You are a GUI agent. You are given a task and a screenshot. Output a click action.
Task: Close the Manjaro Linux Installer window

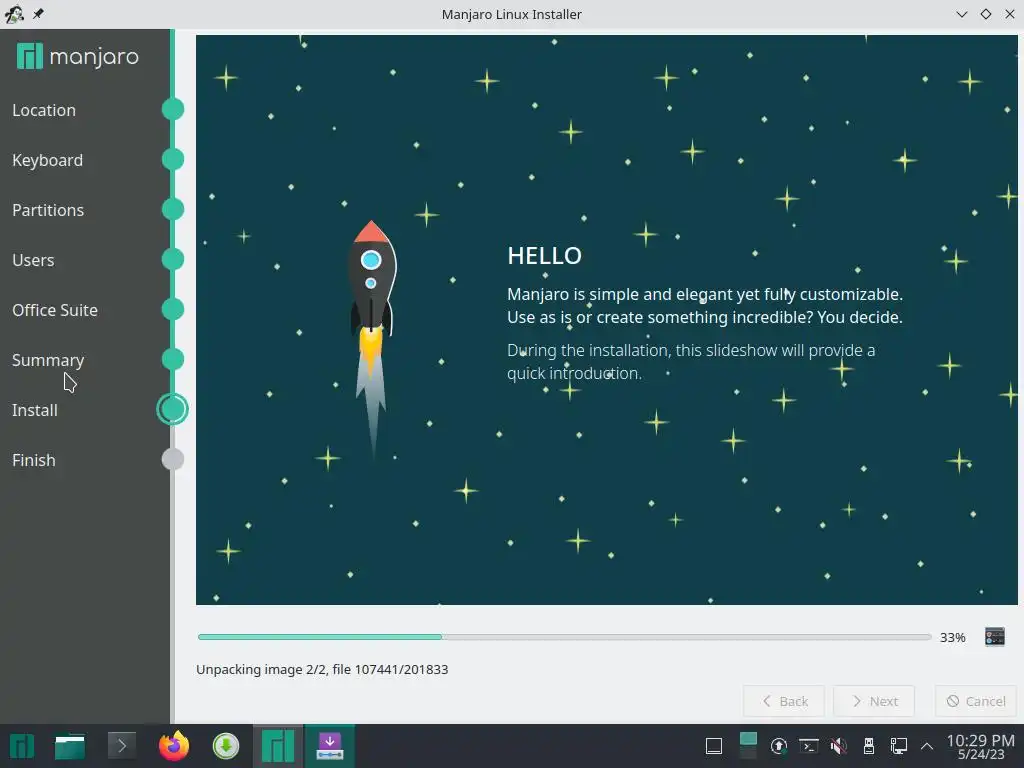tap(1010, 14)
